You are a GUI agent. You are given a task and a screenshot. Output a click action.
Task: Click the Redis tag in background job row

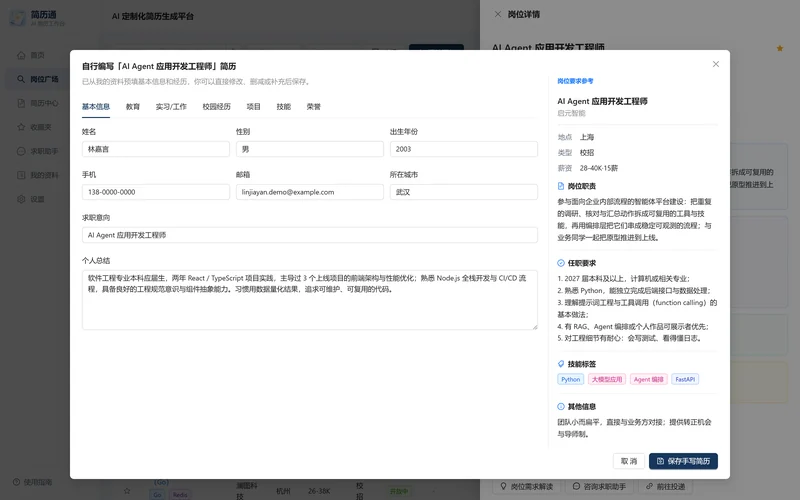point(180,495)
